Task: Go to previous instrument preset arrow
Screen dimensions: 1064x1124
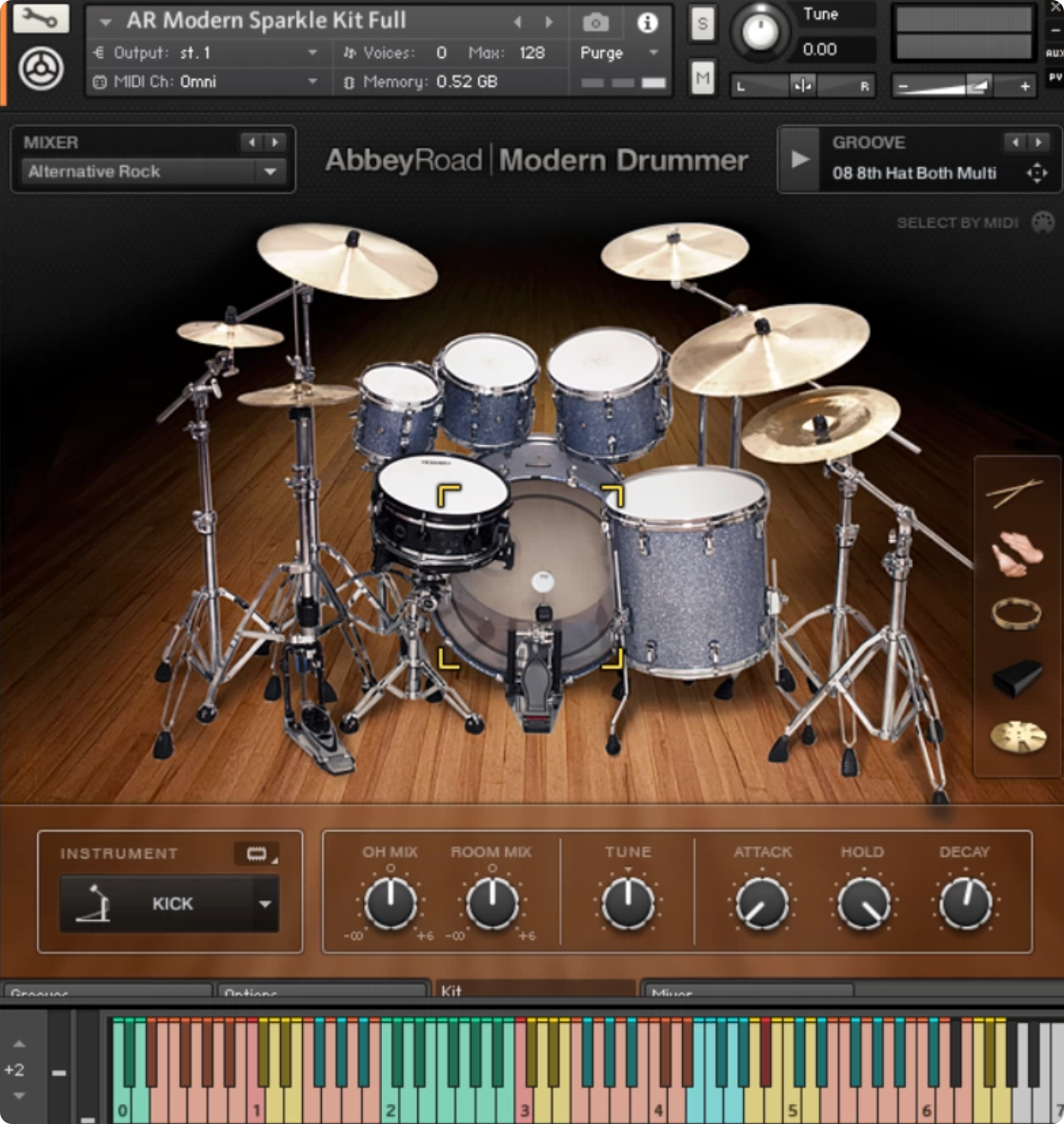Action: click(x=517, y=22)
